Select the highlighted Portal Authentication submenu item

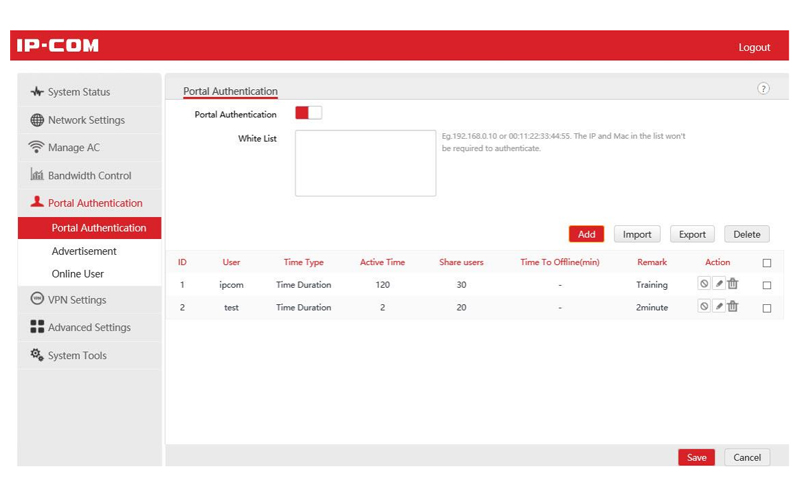pos(89,228)
